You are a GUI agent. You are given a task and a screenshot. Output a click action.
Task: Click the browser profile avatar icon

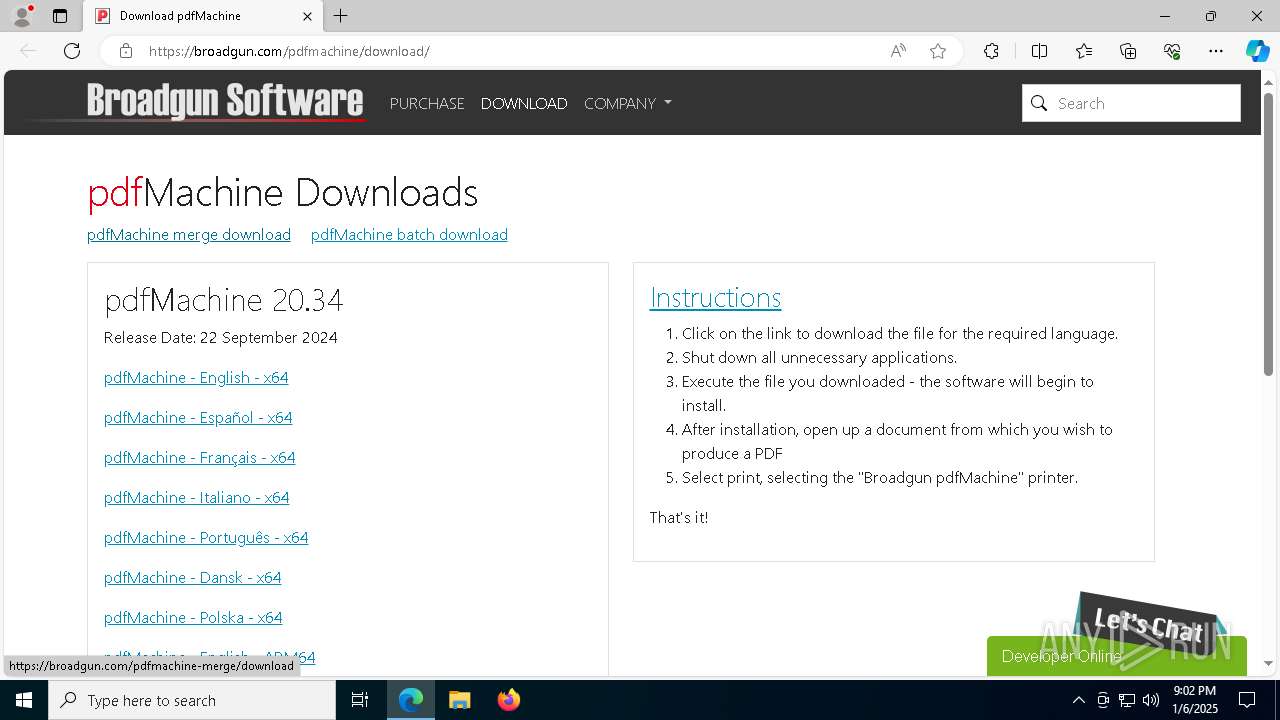click(22, 16)
